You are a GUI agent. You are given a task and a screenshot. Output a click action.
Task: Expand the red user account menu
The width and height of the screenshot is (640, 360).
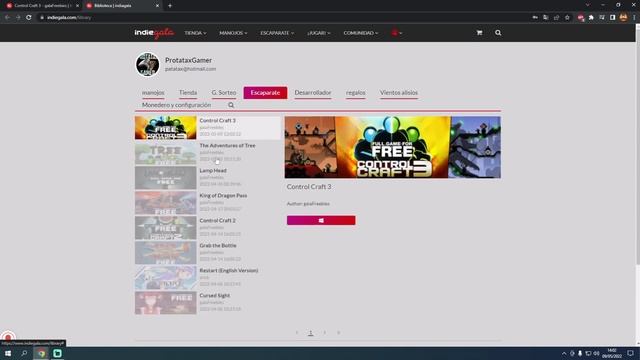coord(396,33)
